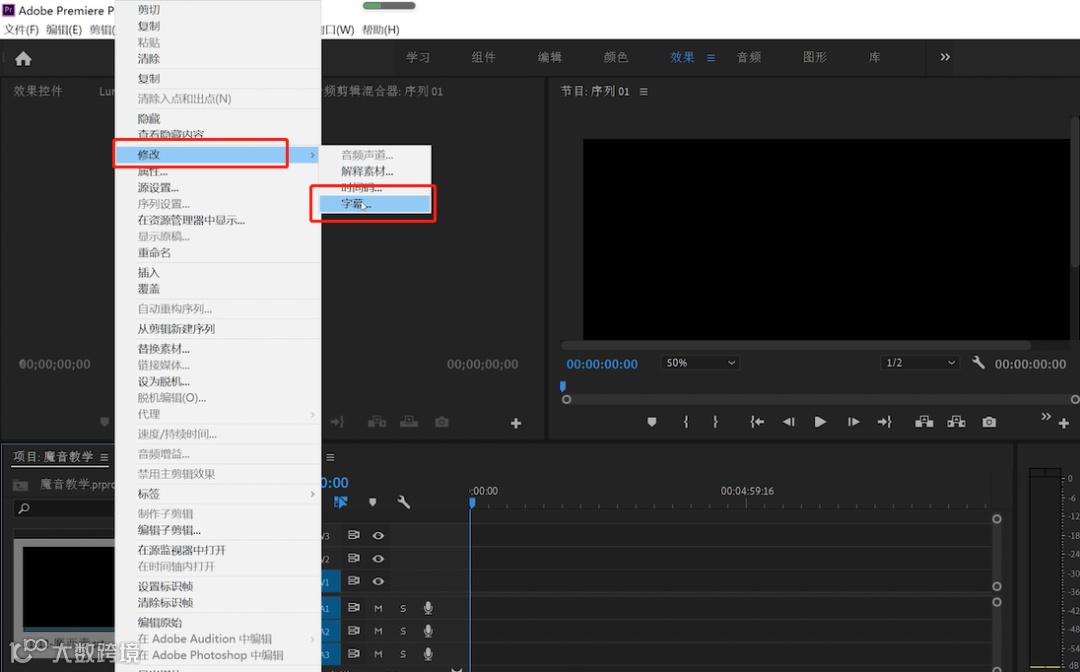Screen dimensions: 1080x672
Task: Open the Program monitor panel menu
Action: [x=643, y=91]
